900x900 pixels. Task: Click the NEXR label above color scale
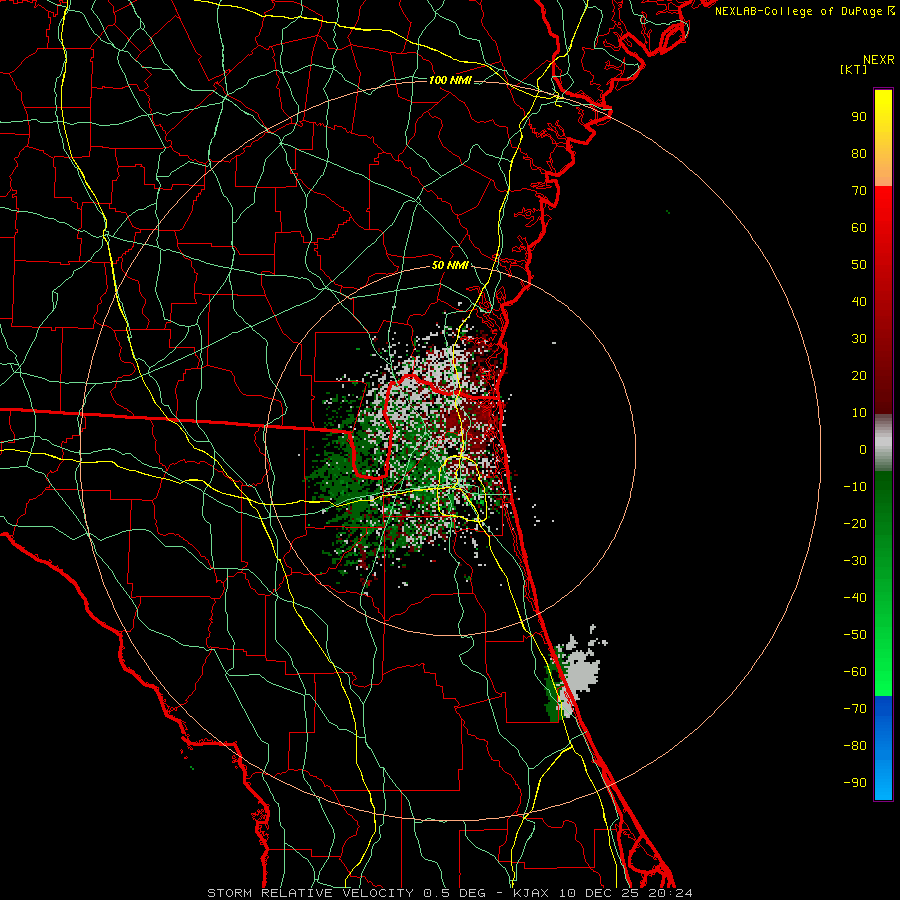[x=879, y=60]
